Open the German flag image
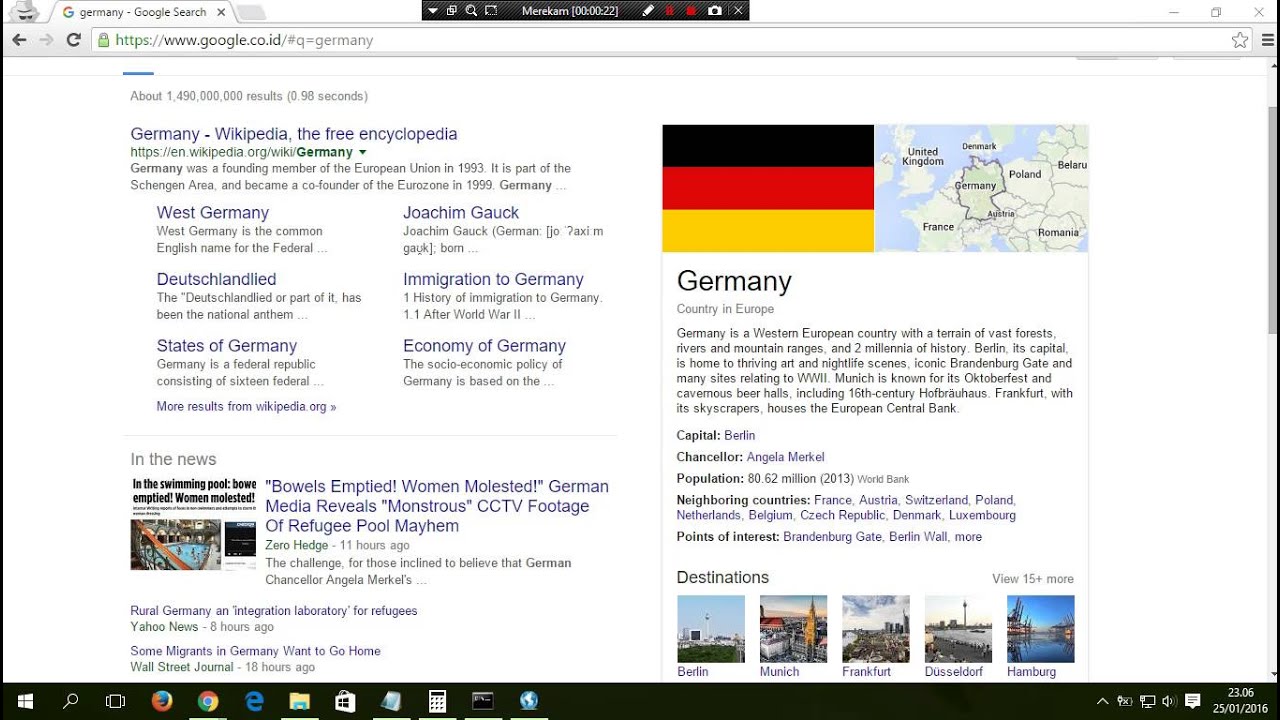 pos(768,188)
